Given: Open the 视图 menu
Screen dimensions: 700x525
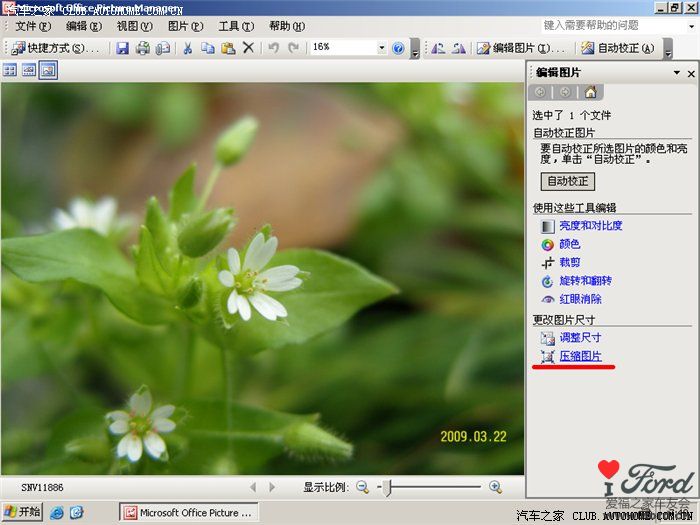Looking at the screenshot, I should coord(134,26).
